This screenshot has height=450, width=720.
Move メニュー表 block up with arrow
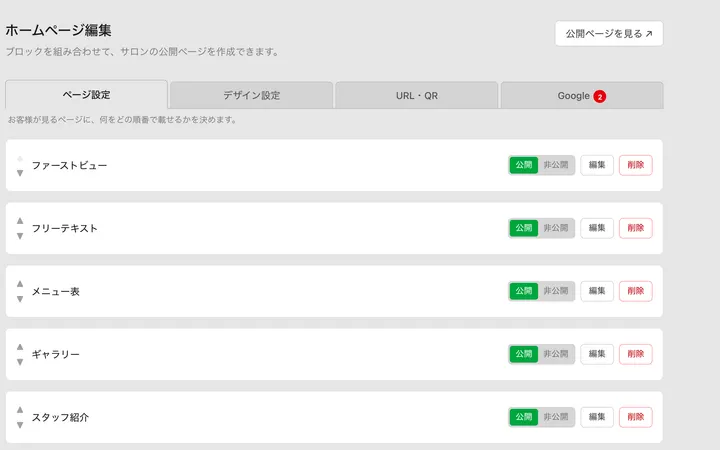(x=20, y=284)
